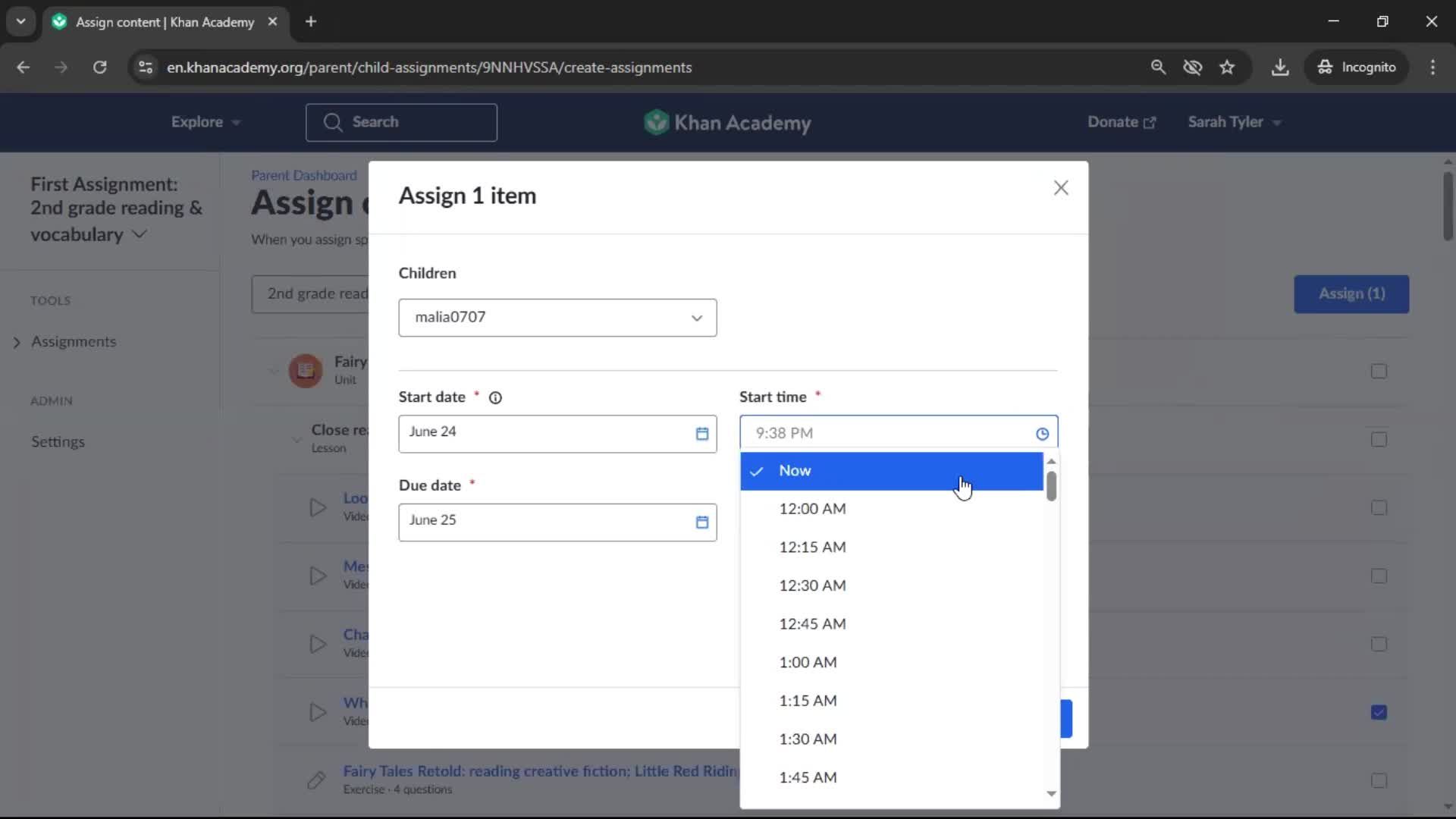The width and height of the screenshot is (1456, 819).
Task: Click the time list scroll-down arrow
Action: coord(1051,794)
